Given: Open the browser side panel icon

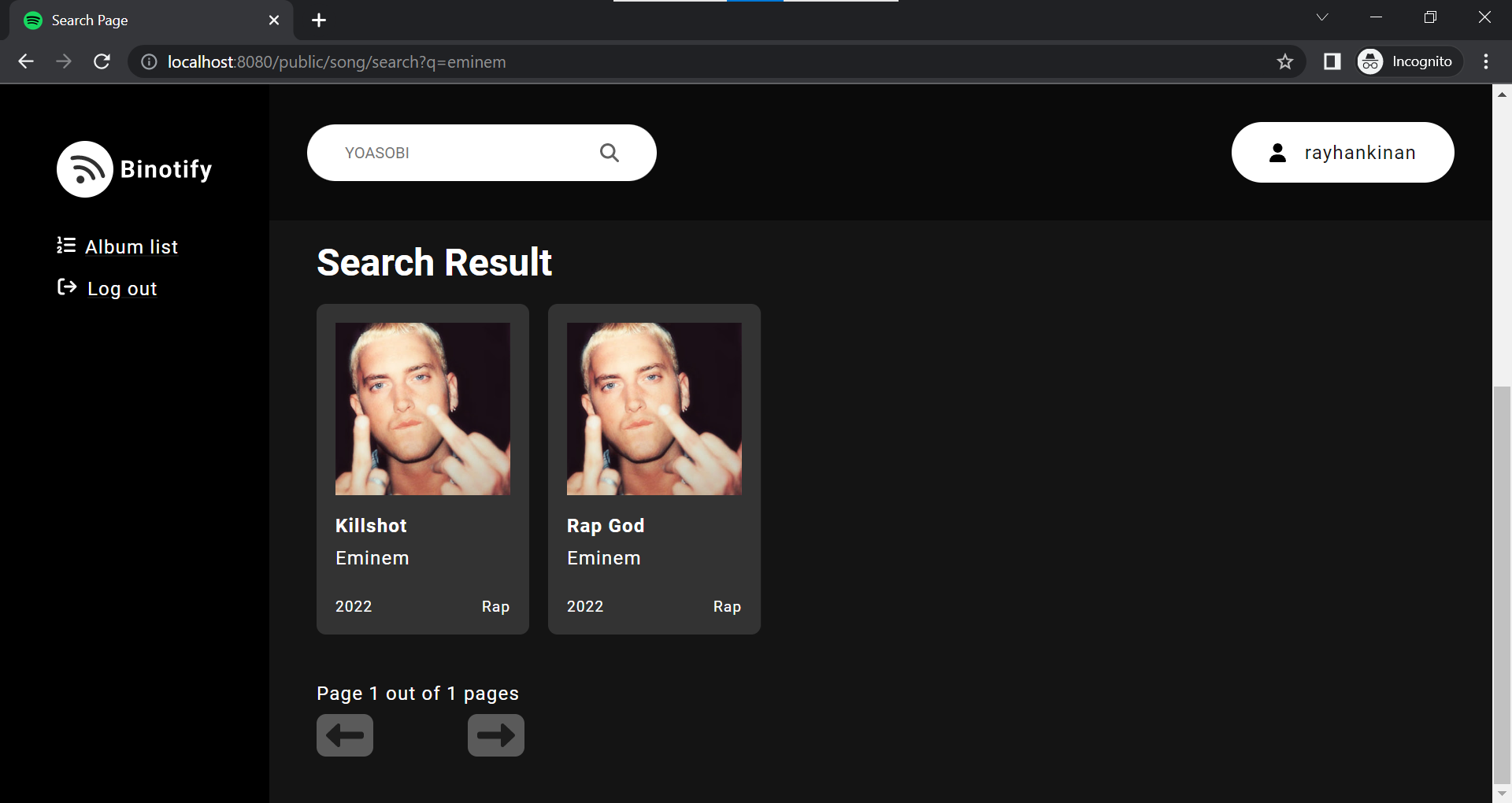Looking at the screenshot, I should pyautogui.click(x=1332, y=61).
